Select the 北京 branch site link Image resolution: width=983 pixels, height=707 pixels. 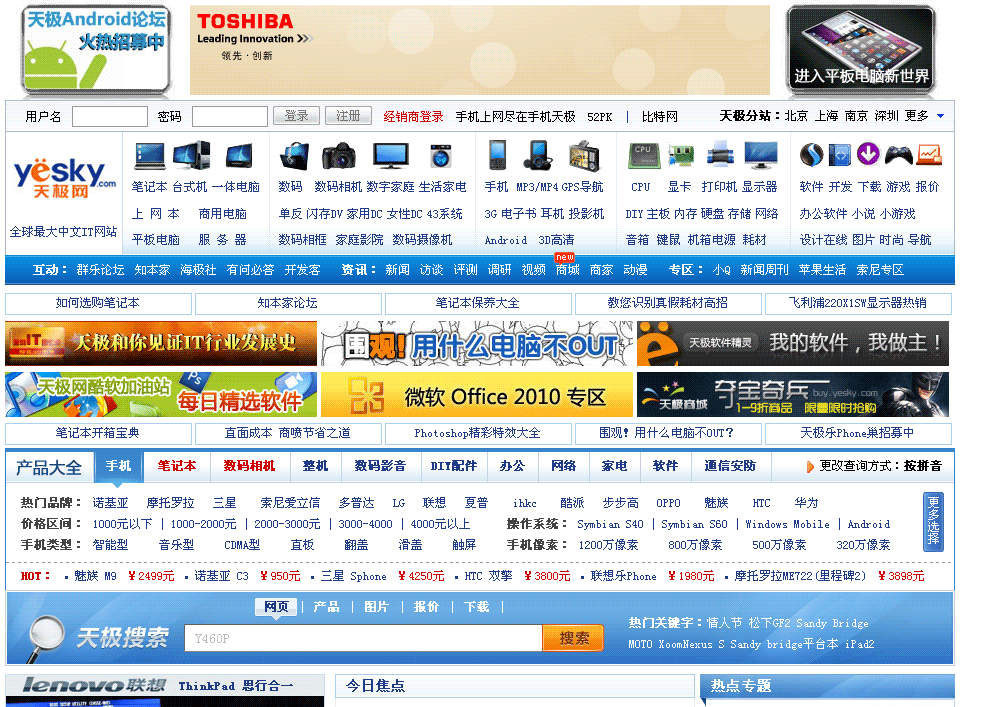pos(796,116)
